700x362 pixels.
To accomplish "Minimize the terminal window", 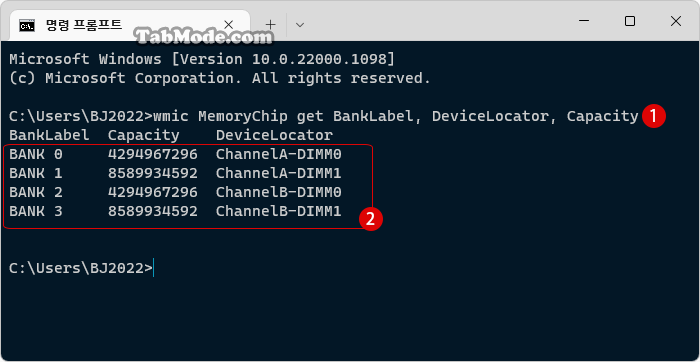I will tap(584, 21).
